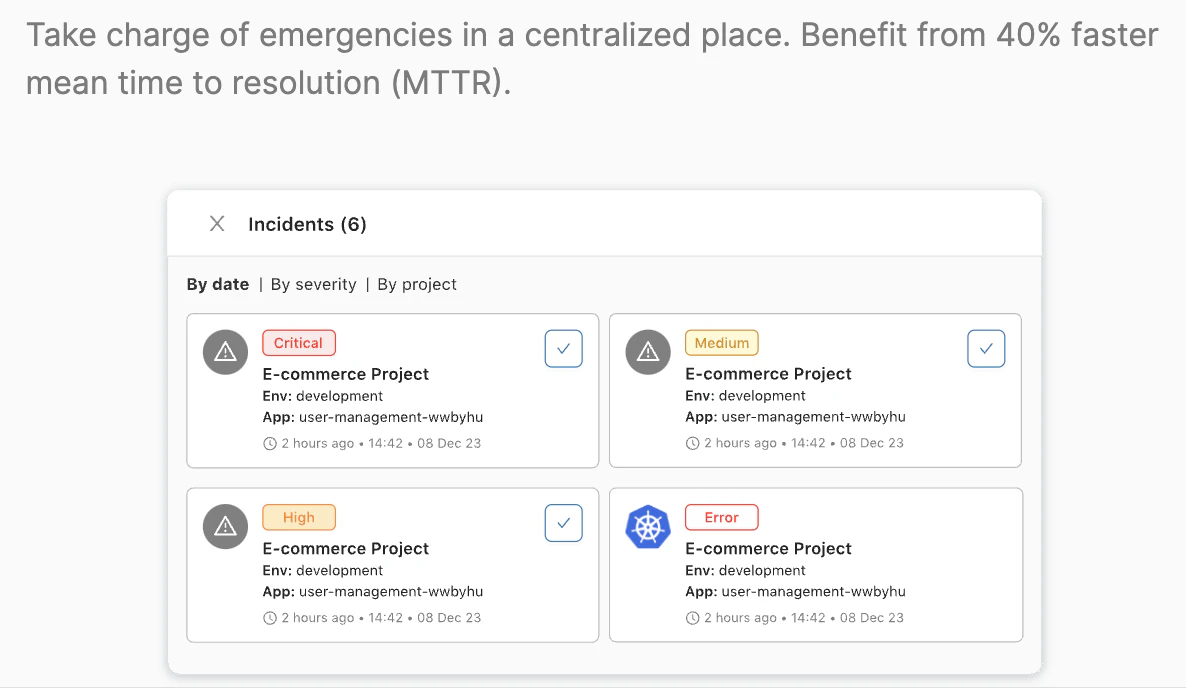
Task: Click clock icon on the Medium incident card
Action: point(693,443)
